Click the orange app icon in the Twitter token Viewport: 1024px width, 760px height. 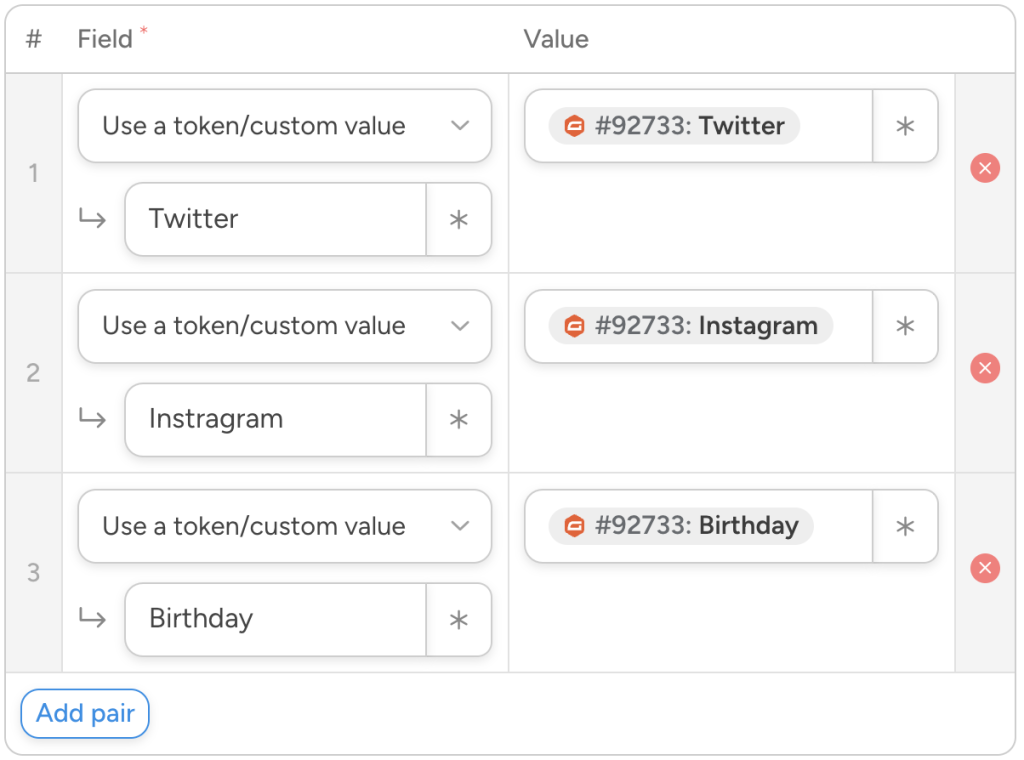573,126
